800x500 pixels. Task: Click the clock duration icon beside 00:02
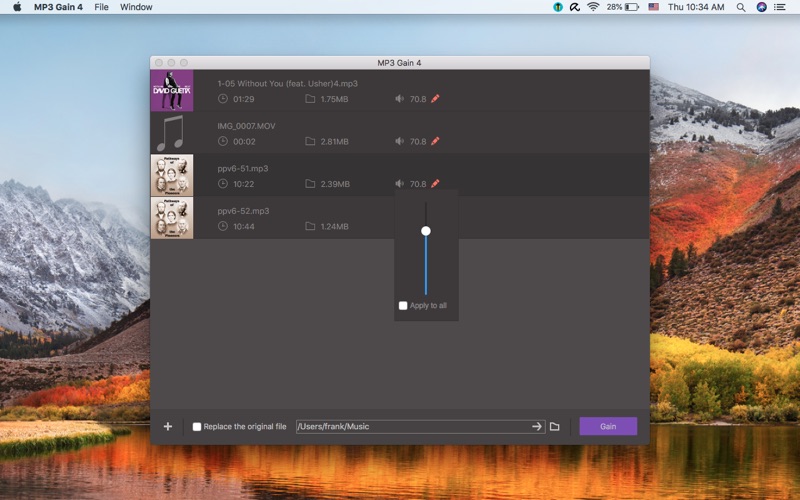click(x=222, y=141)
